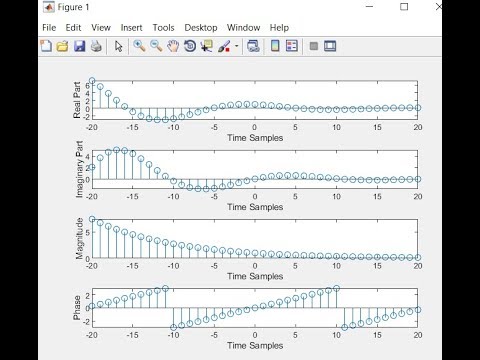Click the New Figure icon
This screenshot has width=480, height=360.
[46, 46]
